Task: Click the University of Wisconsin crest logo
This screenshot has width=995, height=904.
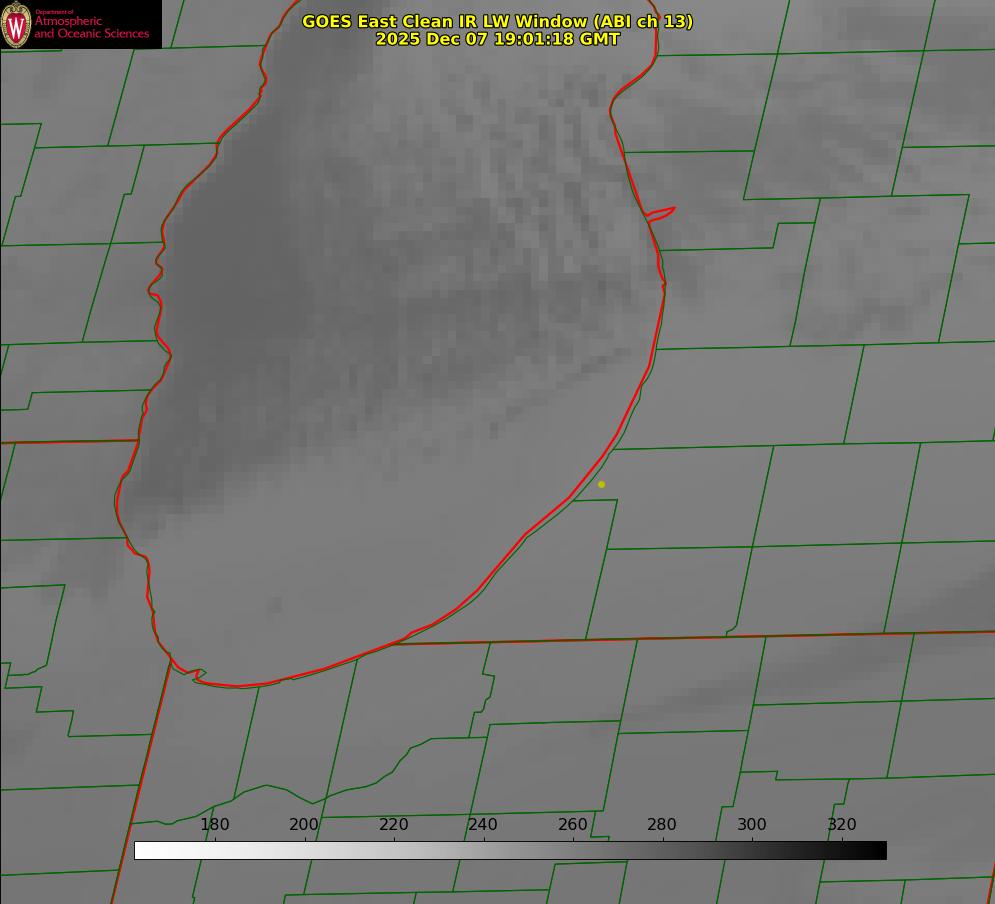Action: pos(16,24)
